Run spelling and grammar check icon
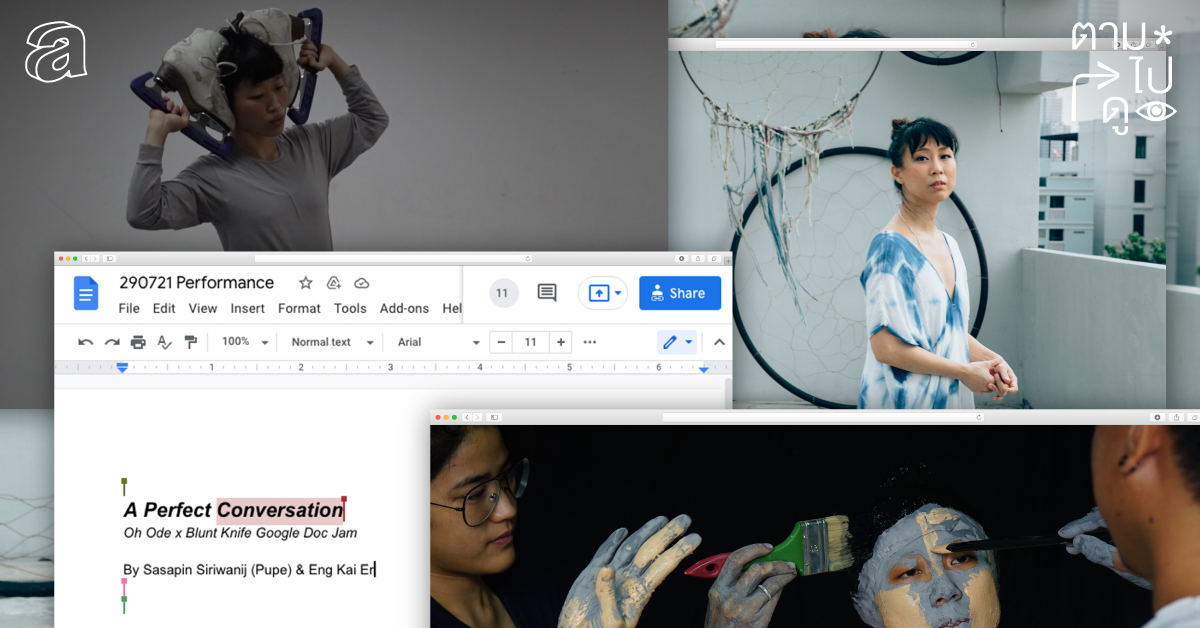 click(165, 342)
